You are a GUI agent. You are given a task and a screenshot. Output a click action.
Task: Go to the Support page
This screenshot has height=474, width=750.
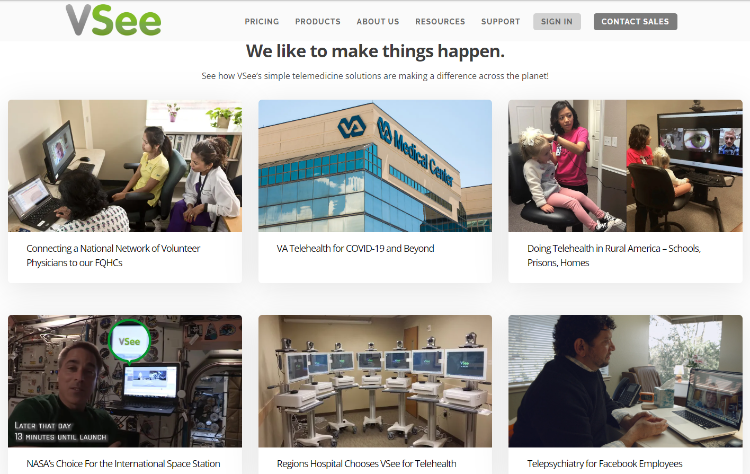point(500,22)
